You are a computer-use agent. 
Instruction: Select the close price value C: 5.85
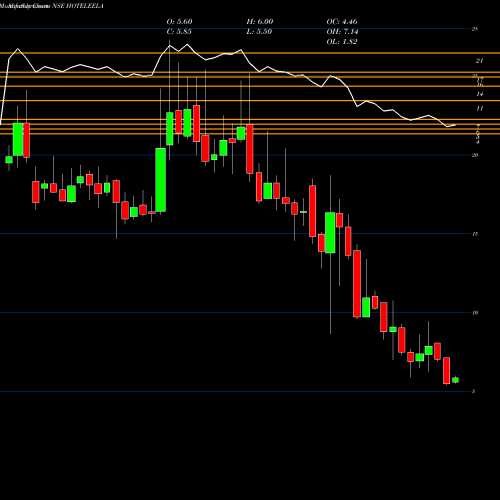coord(179,32)
